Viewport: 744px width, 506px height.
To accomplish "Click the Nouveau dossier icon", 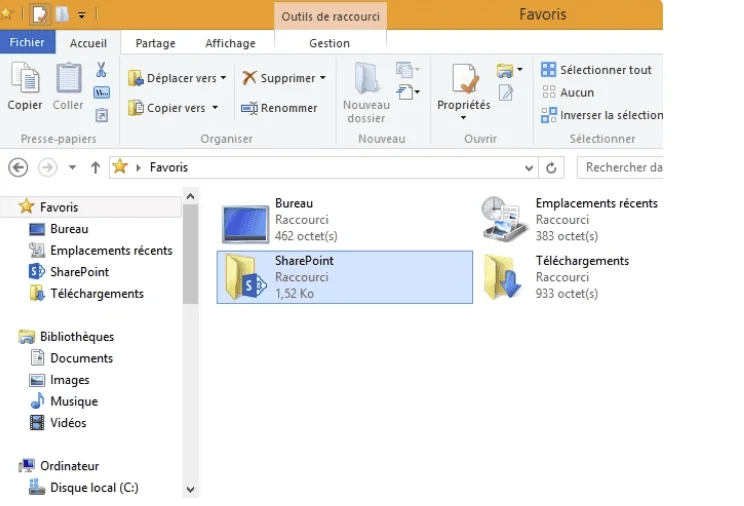I will 366,78.
